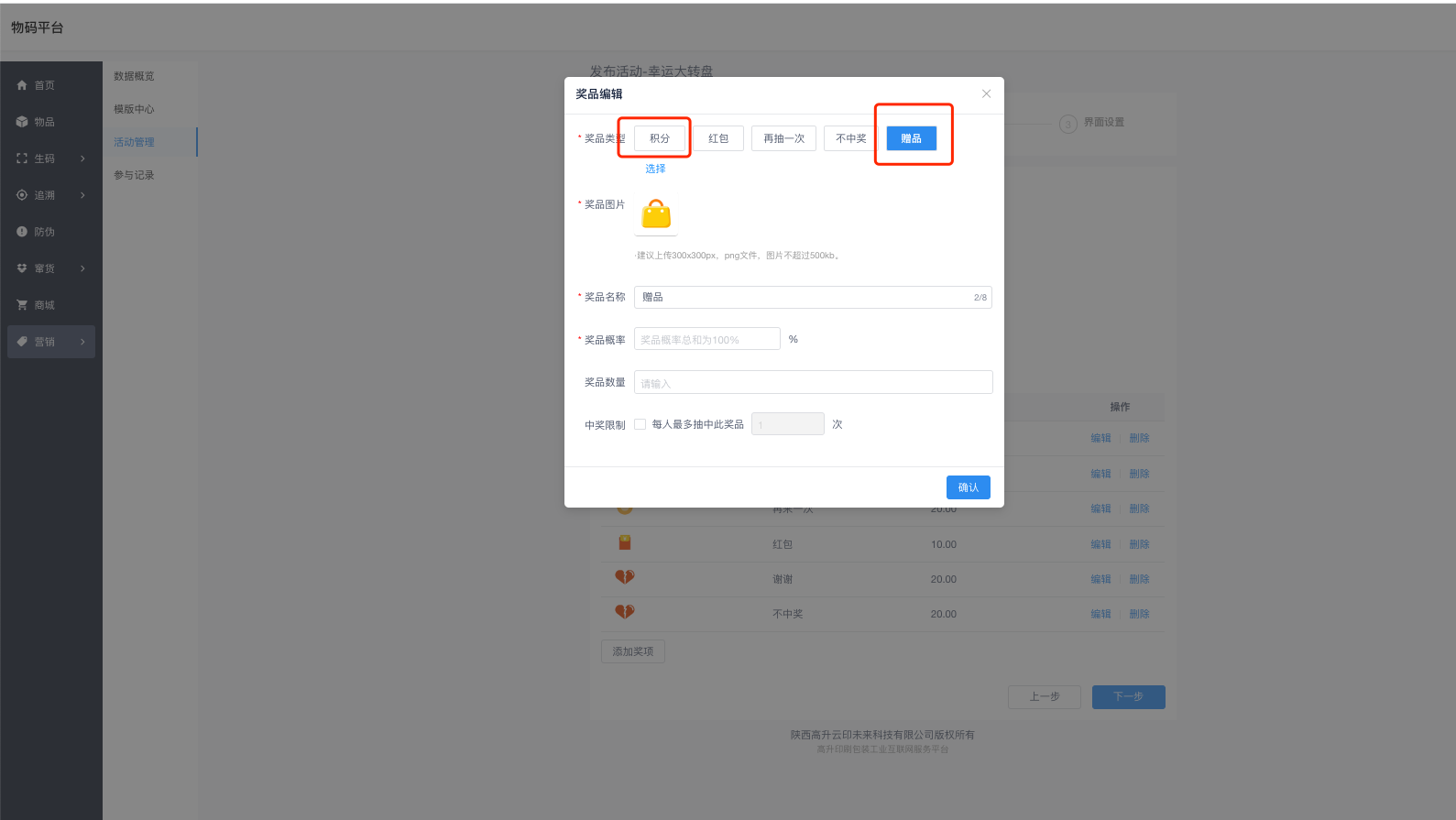The image size is (1456, 820).
Task: Click the yellow bag prize image
Action: tap(656, 214)
